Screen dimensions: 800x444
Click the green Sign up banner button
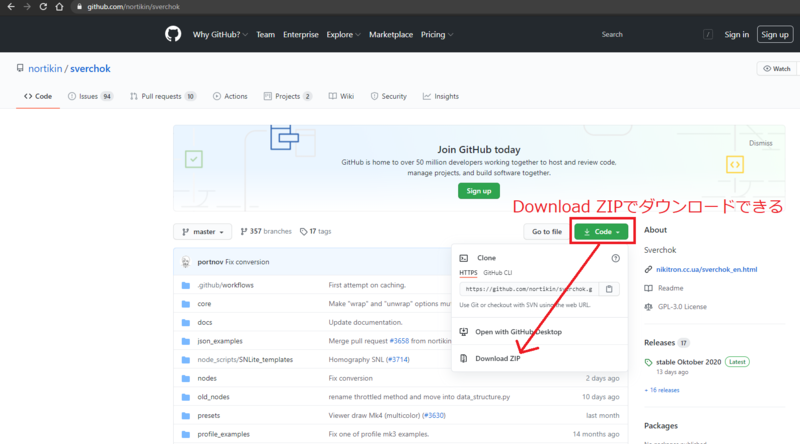479,191
